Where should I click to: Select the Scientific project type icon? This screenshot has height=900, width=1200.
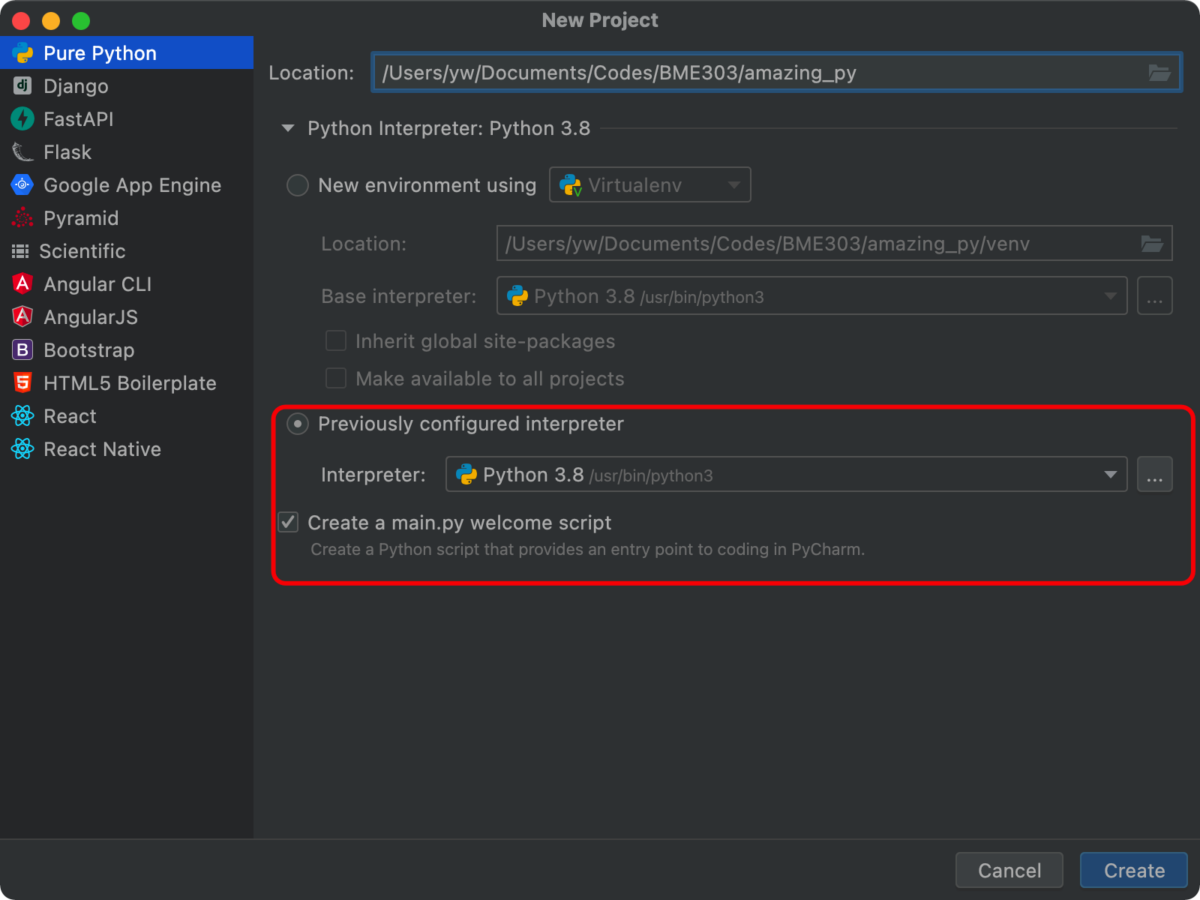tap(22, 251)
